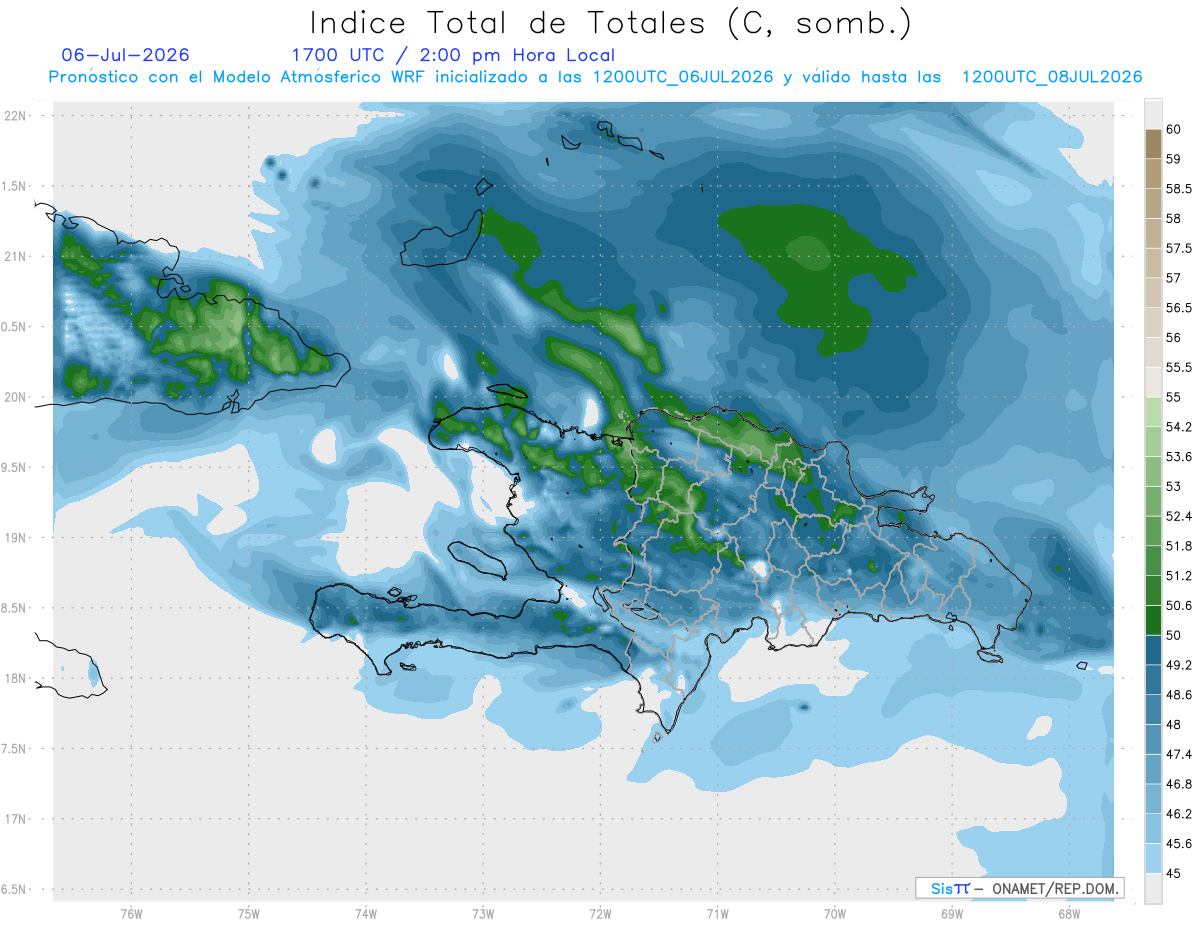
Task: Click the colorbar label '58.5'
Action: 1180,189
